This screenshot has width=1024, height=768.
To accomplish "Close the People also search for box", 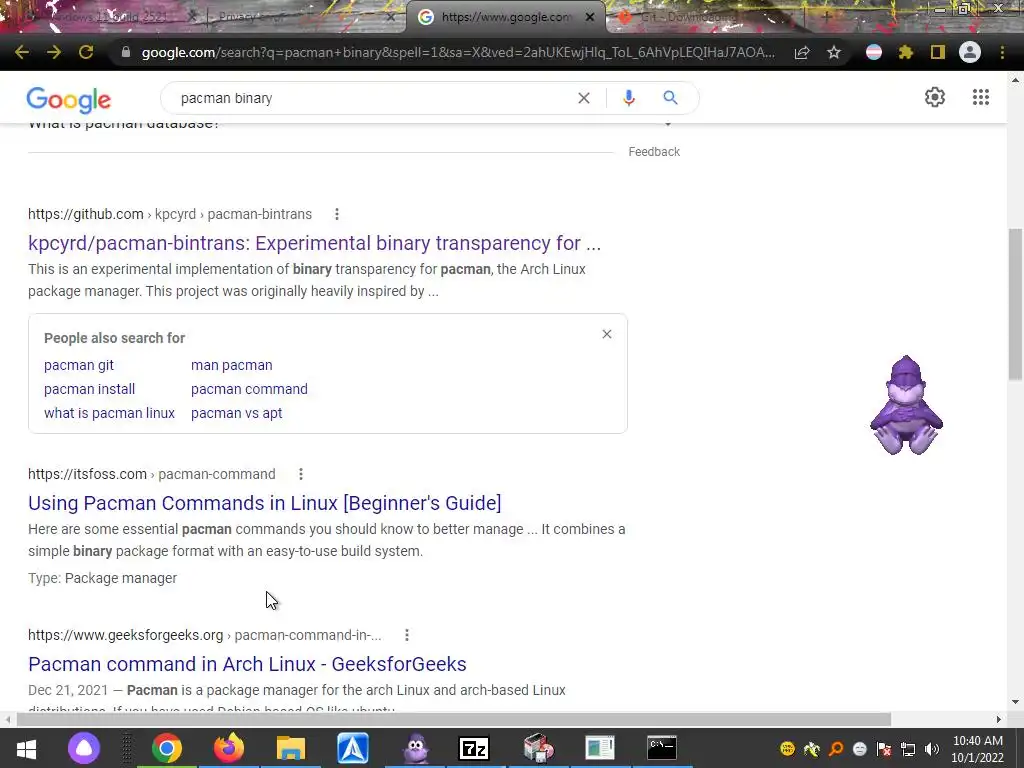I will click(607, 334).
